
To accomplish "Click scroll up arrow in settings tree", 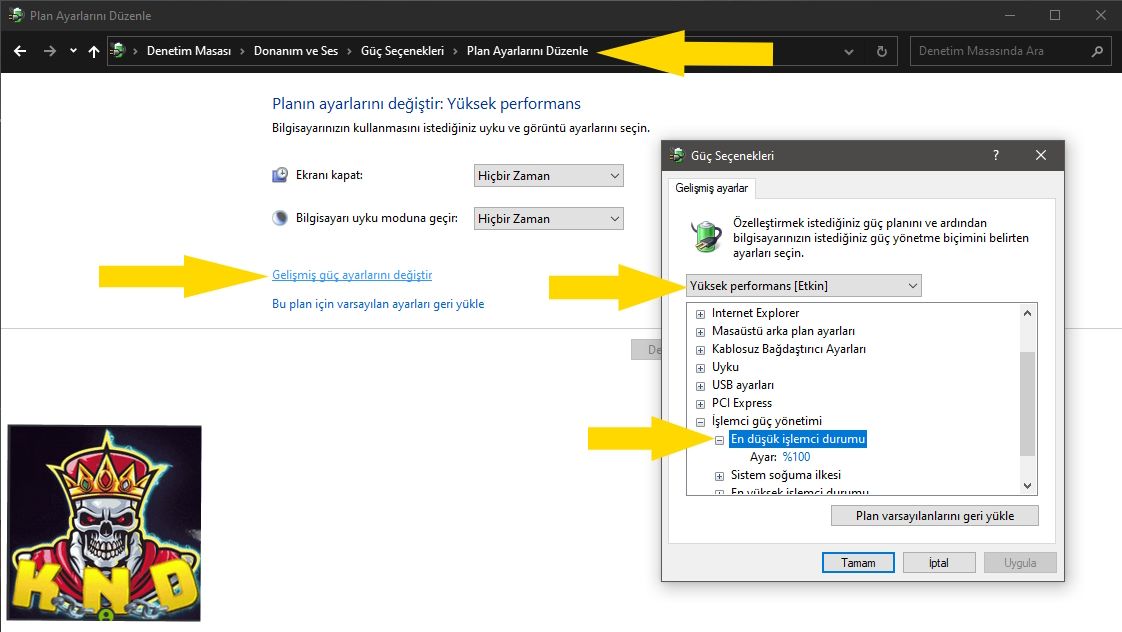I will point(1028,313).
